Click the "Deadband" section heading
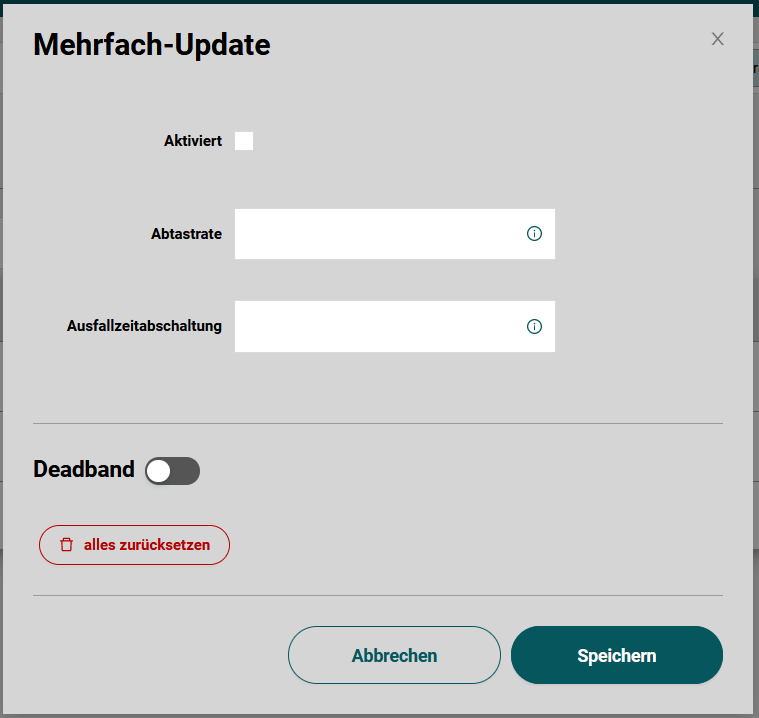The height and width of the screenshot is (718, 759). (84, 469)
